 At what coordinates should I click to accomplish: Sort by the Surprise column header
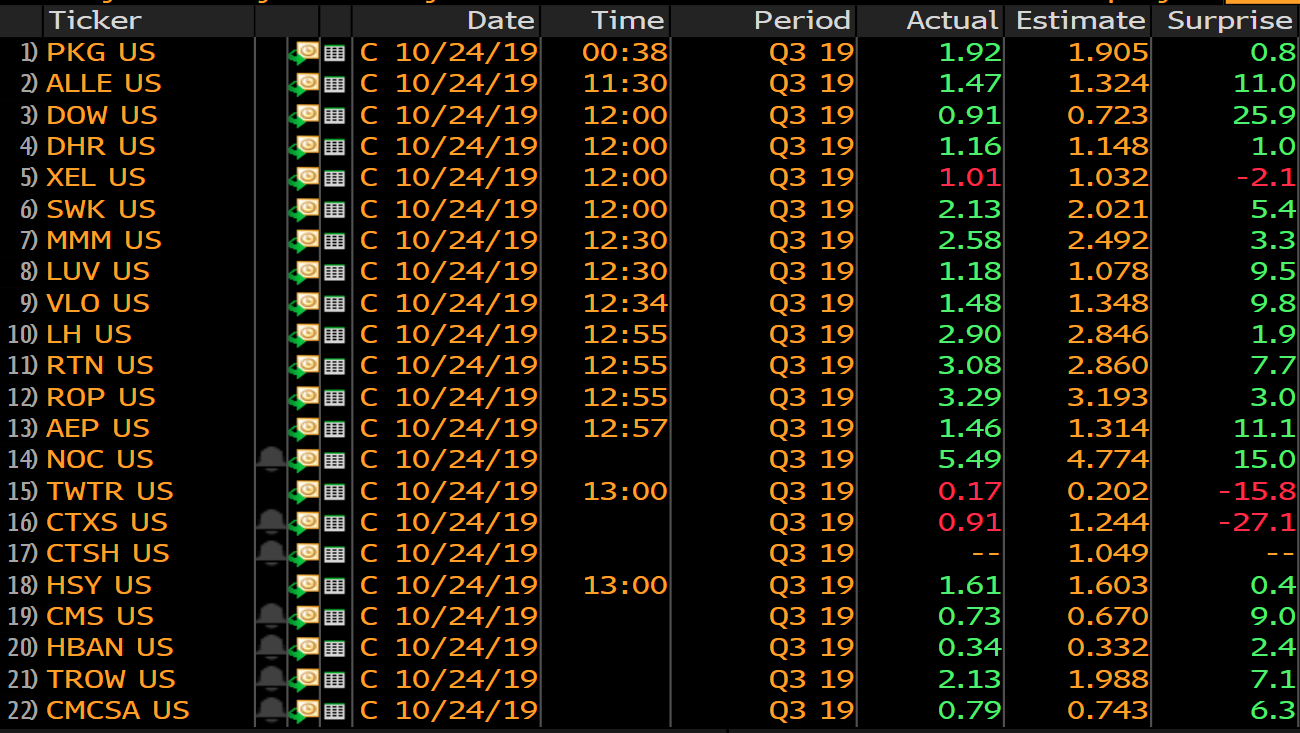coord(1229,20)
